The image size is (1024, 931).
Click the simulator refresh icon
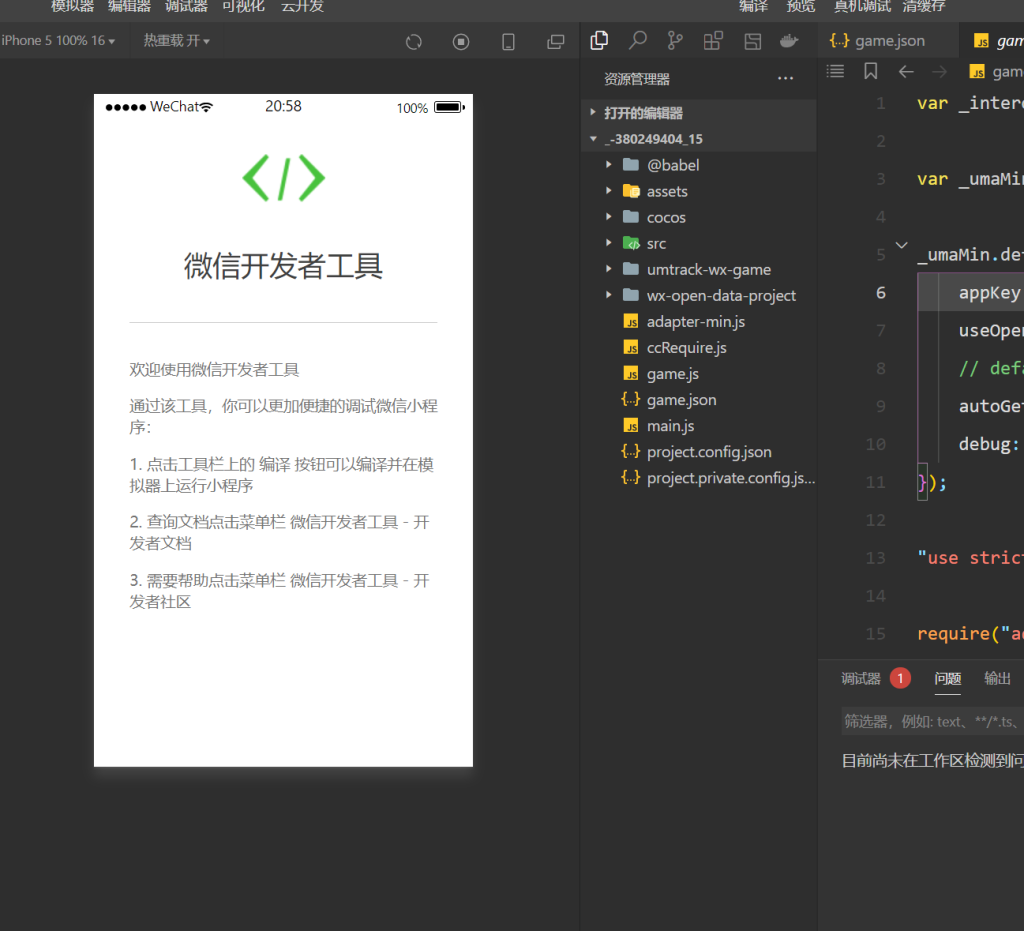[x=413, y=42]
